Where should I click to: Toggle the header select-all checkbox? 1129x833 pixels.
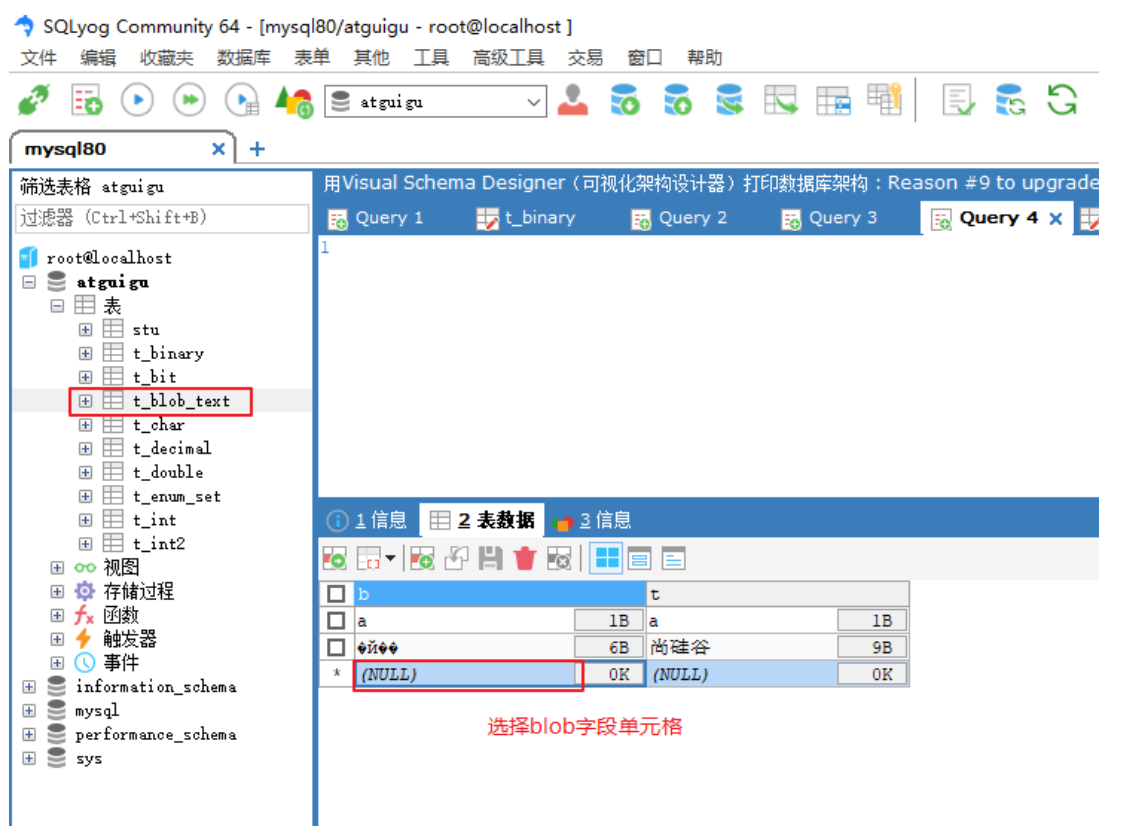pos(336,594)
